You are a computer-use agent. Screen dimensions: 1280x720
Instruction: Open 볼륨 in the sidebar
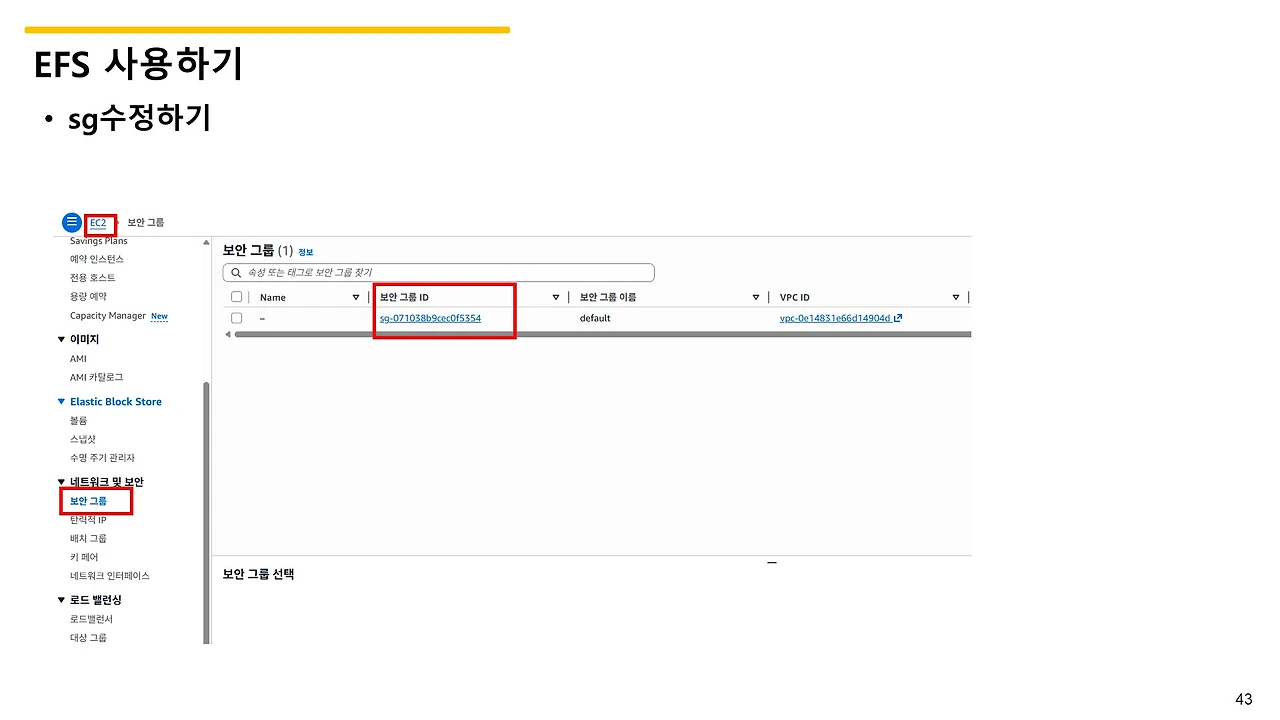pyautogui.click(x=78, y=421)
